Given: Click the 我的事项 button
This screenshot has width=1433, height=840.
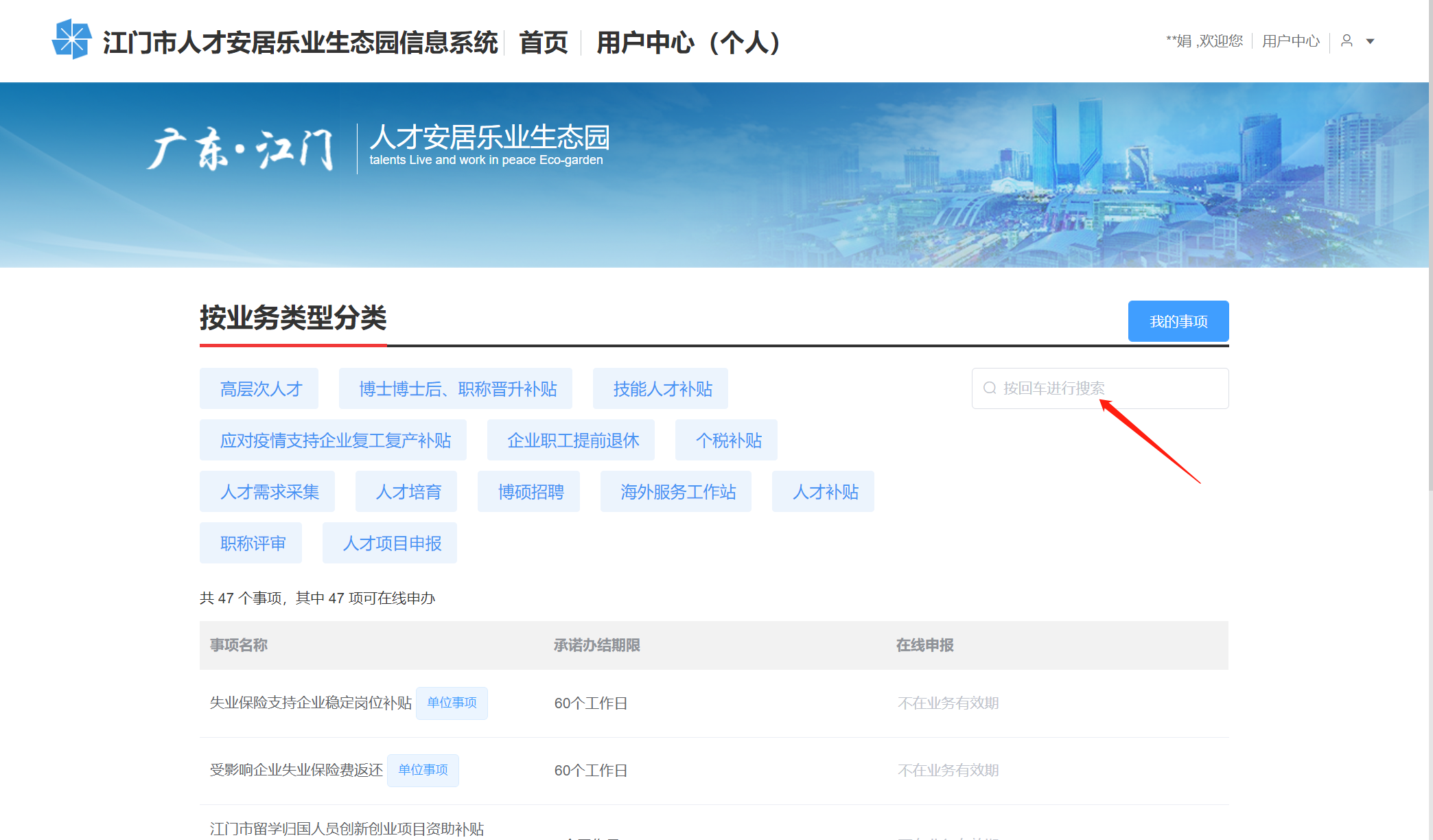Looking at the screenshot, I should click(1178, 321).
